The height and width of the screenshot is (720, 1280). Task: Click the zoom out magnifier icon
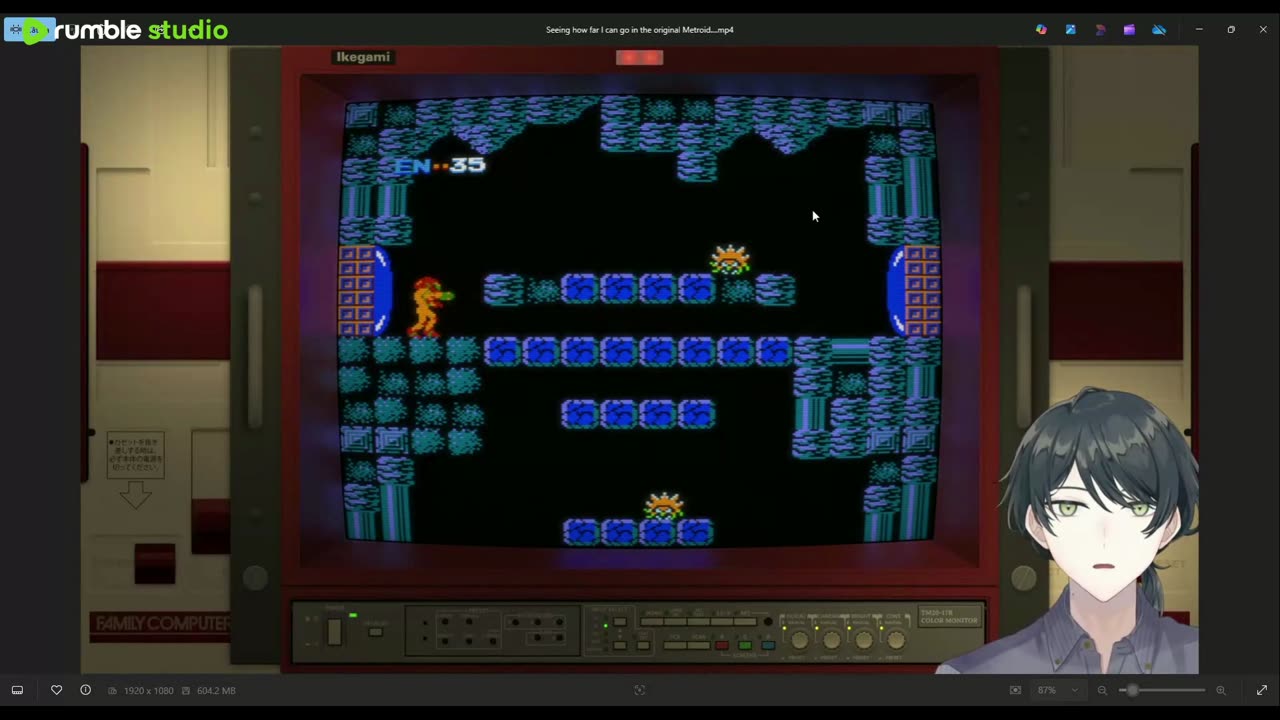[1102, 690]
